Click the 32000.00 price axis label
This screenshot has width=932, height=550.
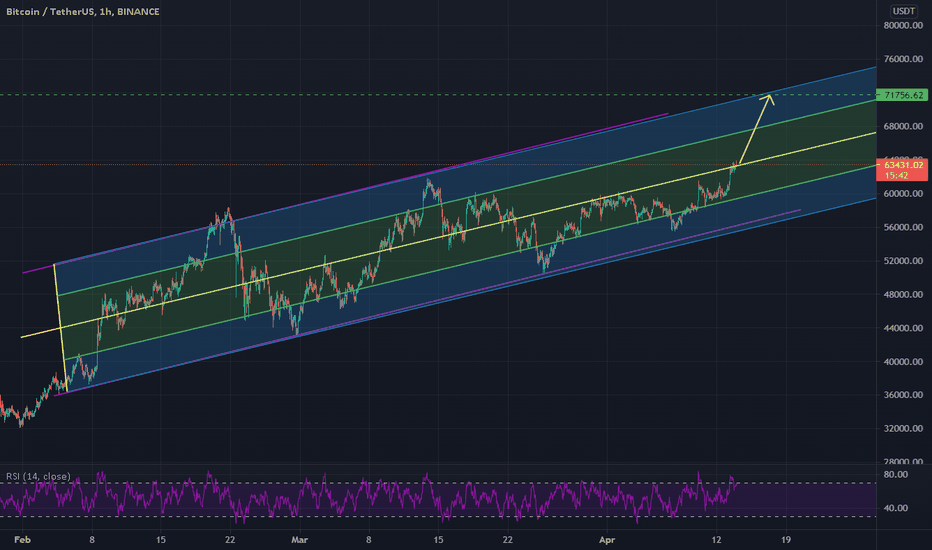tap(903, 428)
